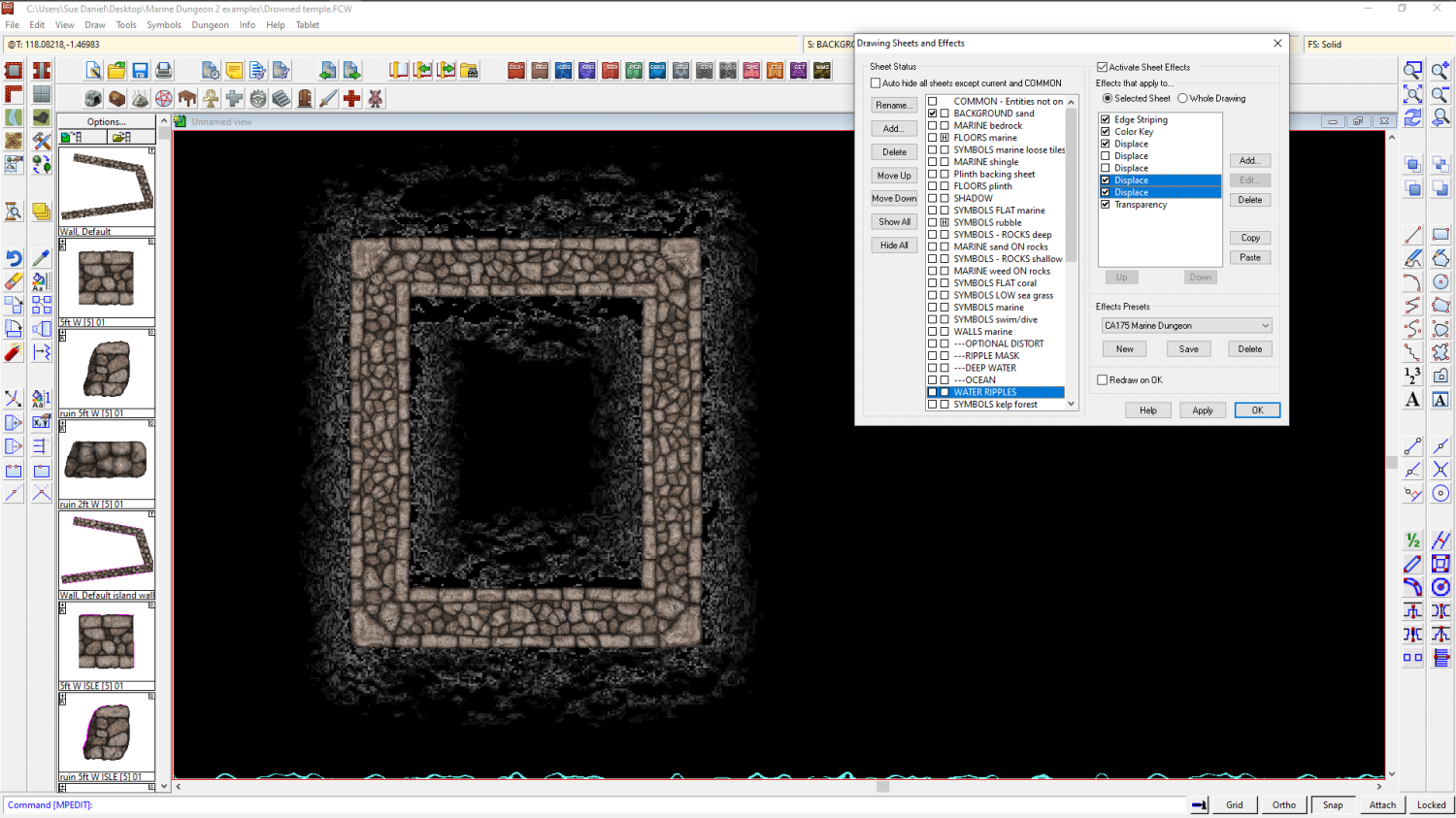Click the symbol catalog scroll up arrow
The height and width of the screenshot is (818, 1456).
[164, 120]
